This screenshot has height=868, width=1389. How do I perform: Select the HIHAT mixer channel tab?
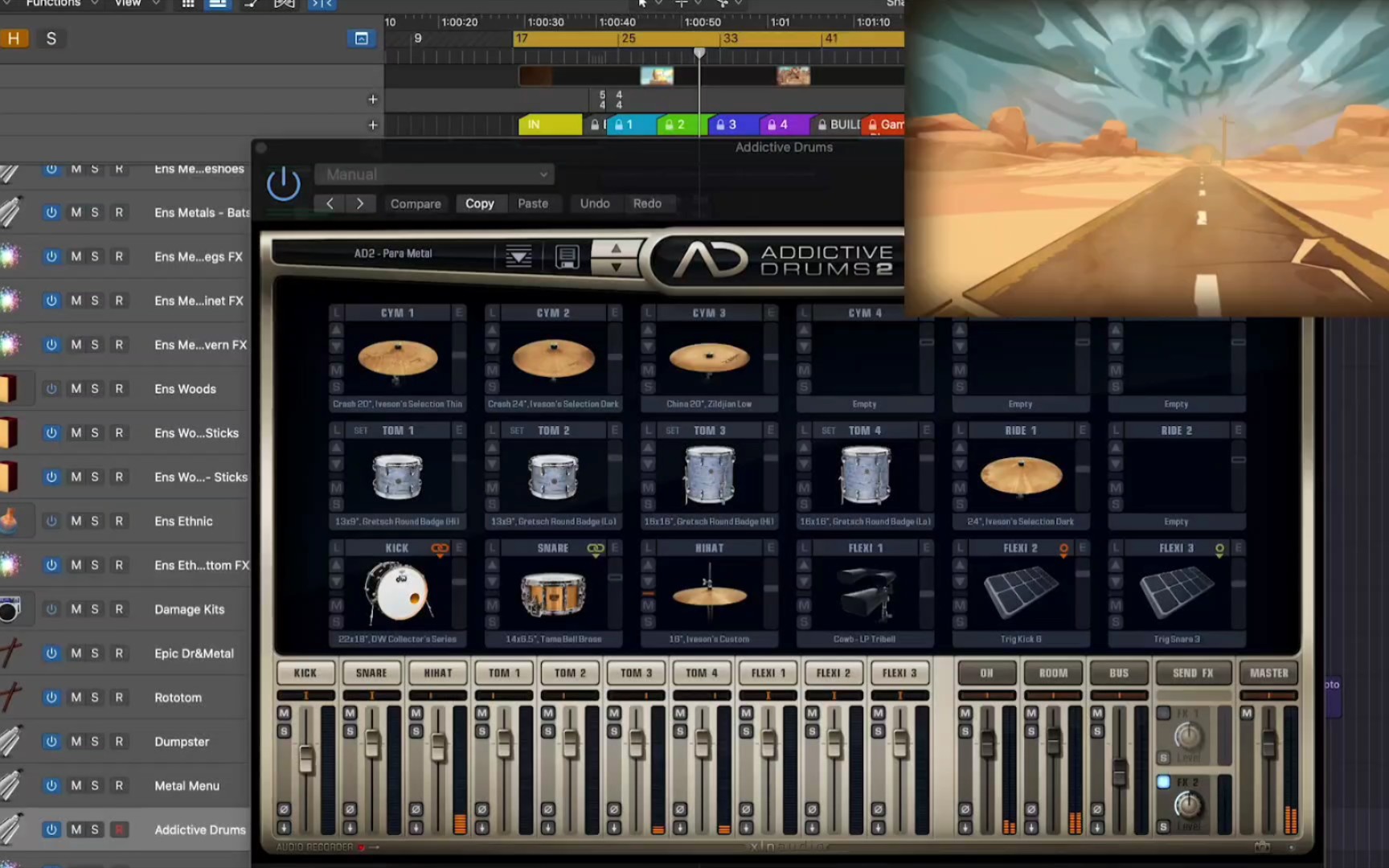(438, 673)
